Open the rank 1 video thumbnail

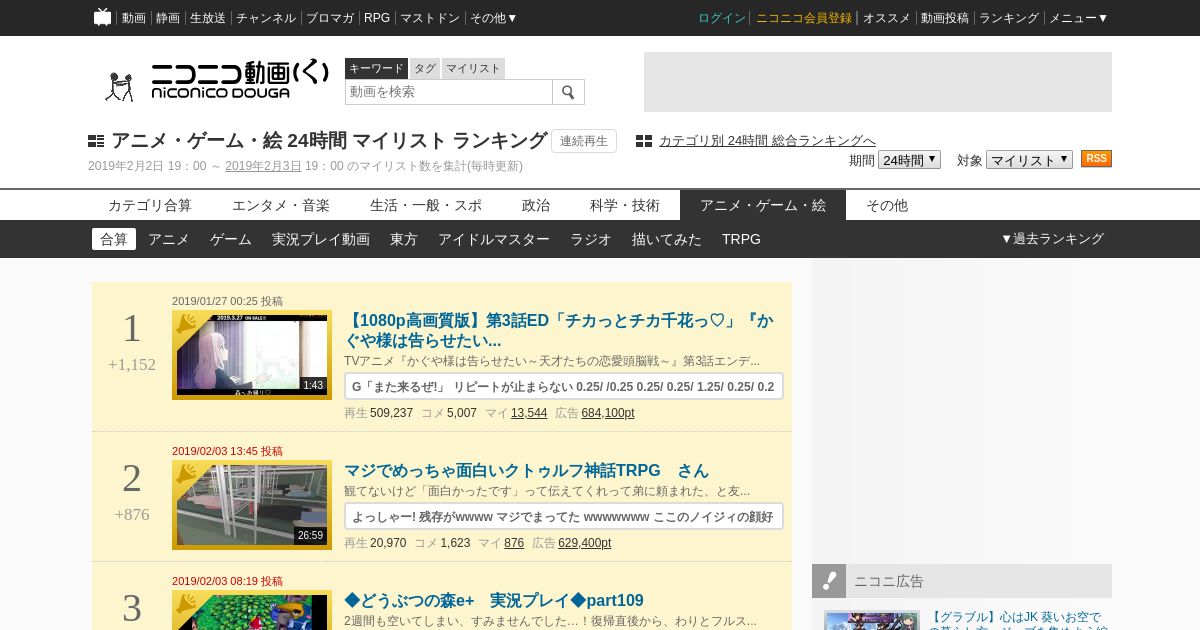pos(252,355)
